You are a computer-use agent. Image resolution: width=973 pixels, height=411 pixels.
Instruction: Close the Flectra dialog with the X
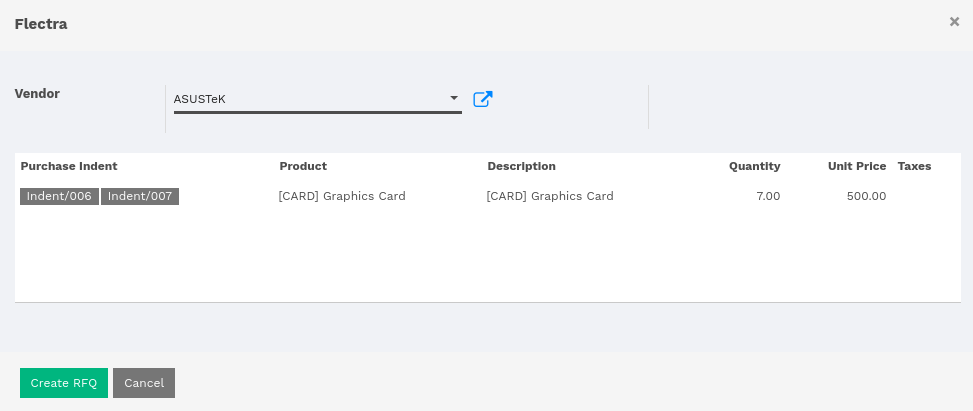954,22
